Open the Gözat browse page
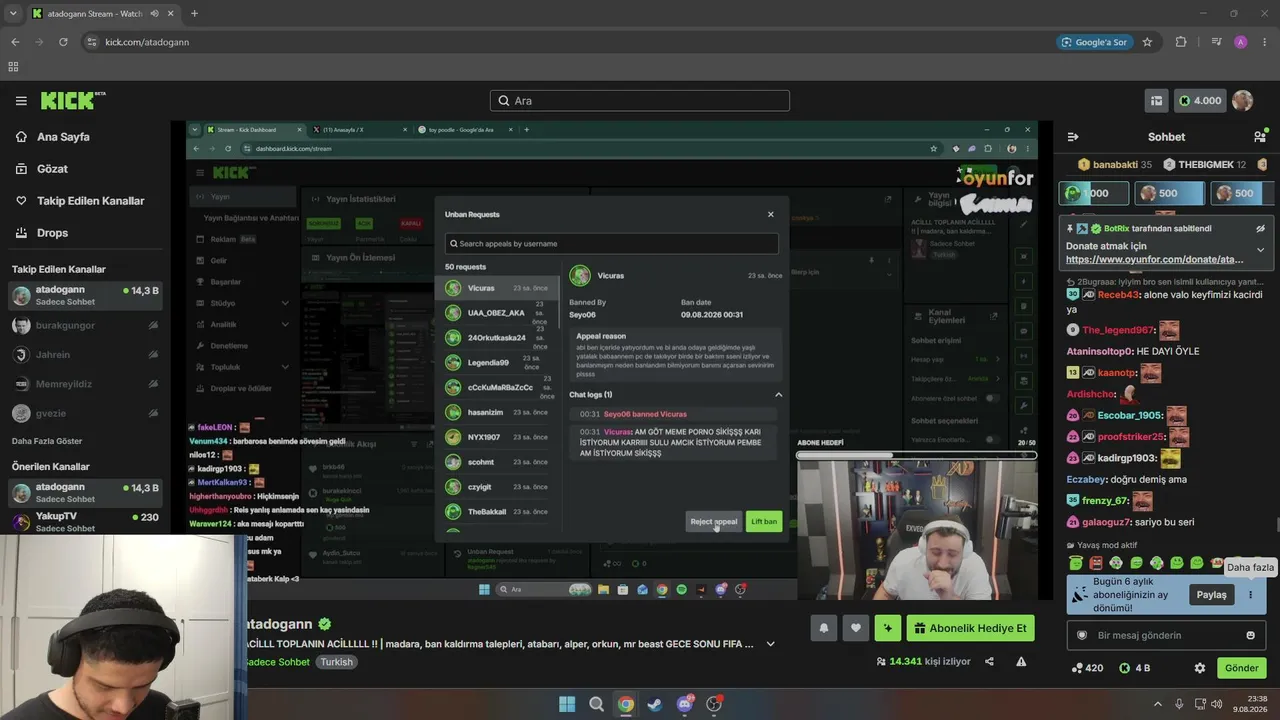The height and width of the screenshot is (720, 1280). pos(52,169)
